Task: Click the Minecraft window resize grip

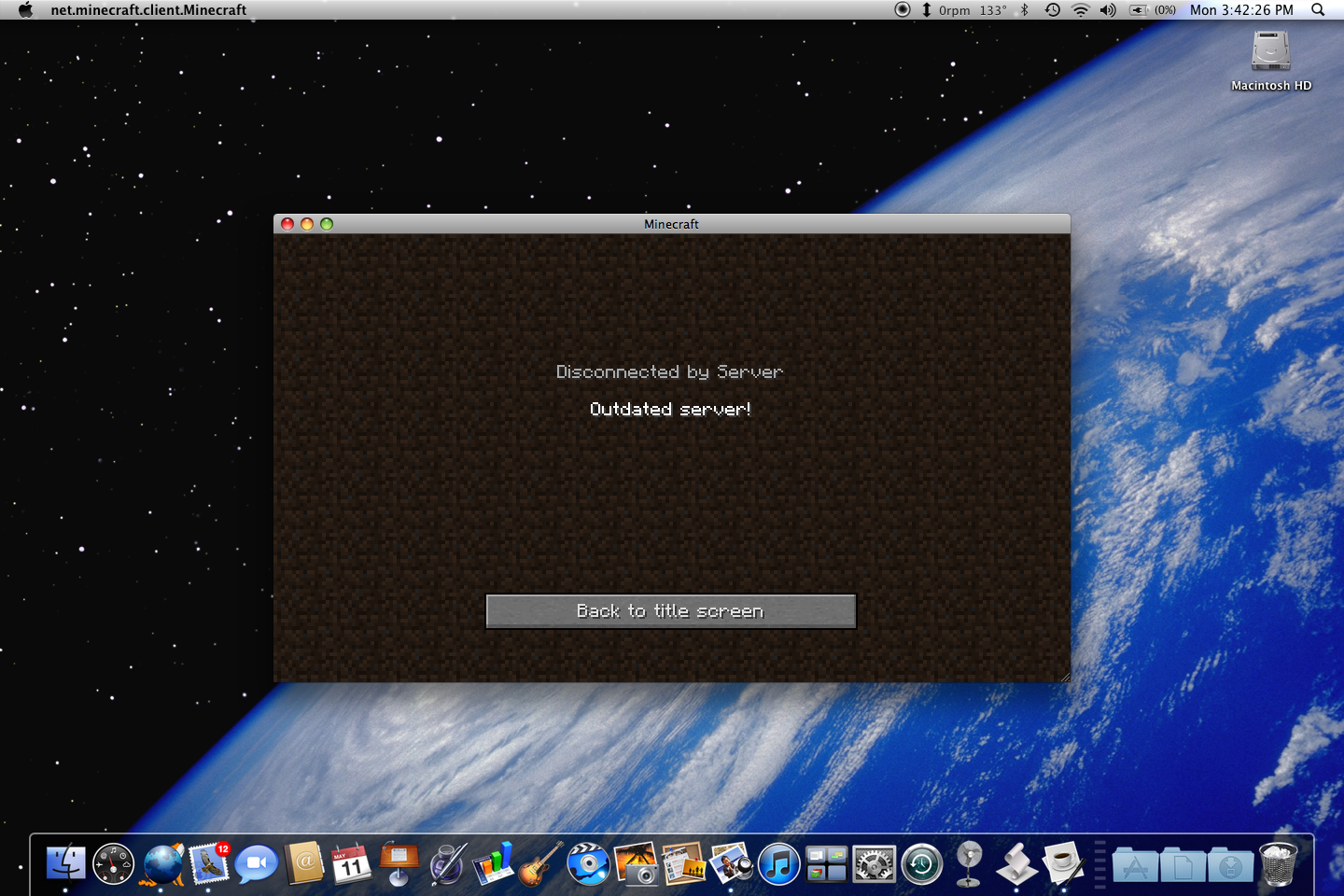Action: 1064,676
